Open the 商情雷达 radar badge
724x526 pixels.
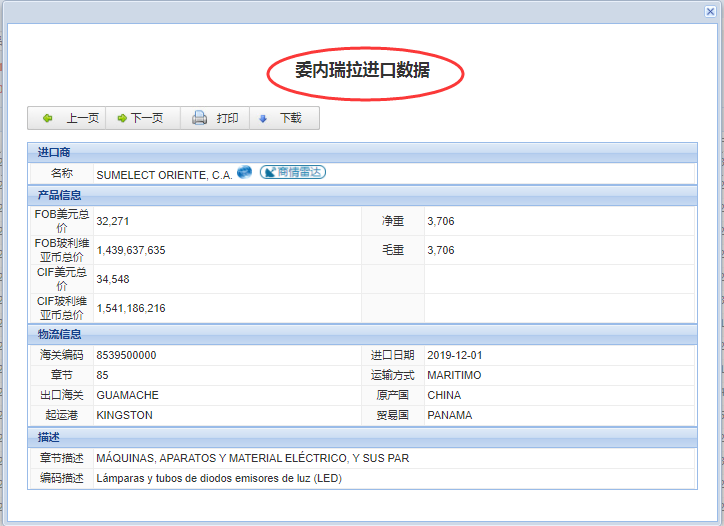coord(293,173)
